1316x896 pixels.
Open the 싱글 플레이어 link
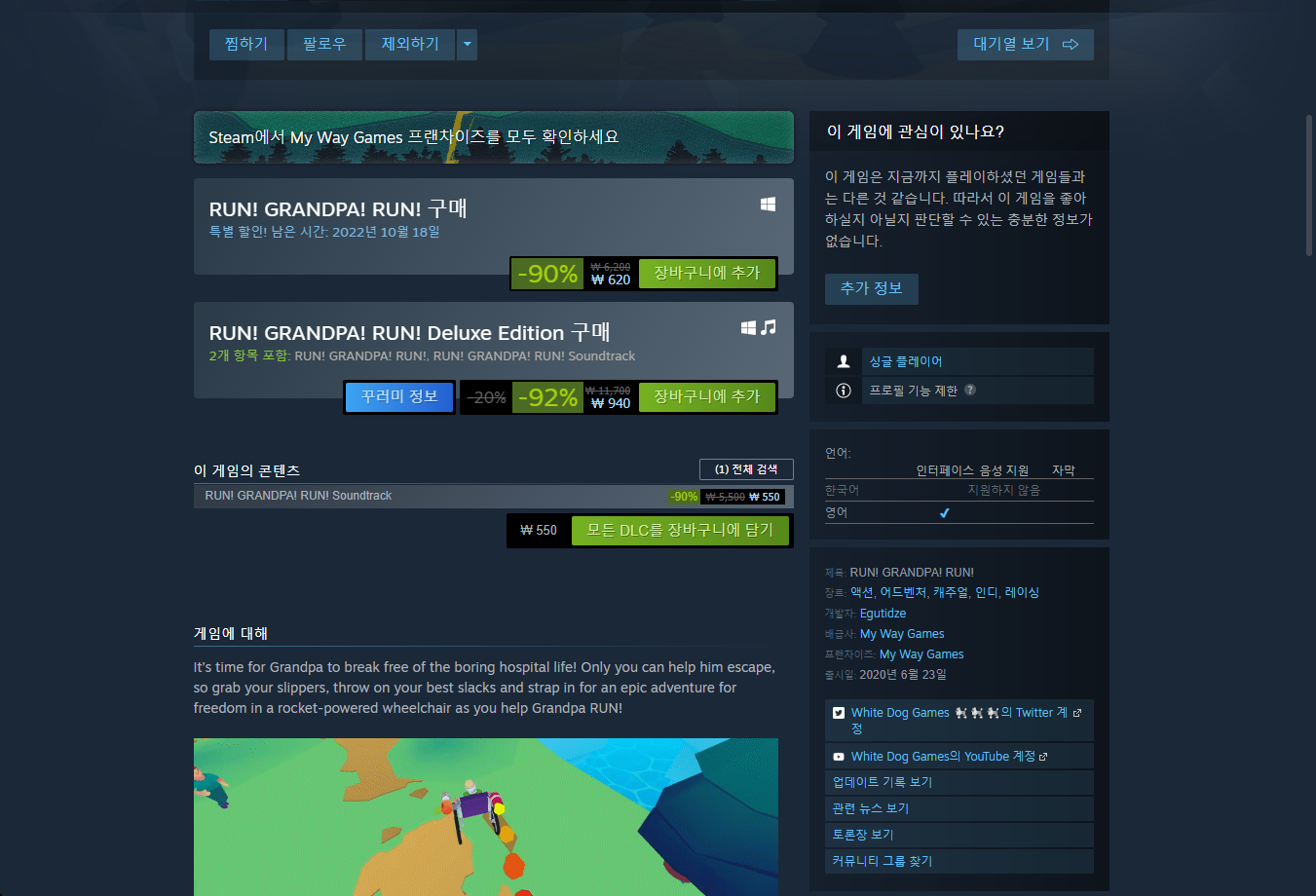(906, 361)
